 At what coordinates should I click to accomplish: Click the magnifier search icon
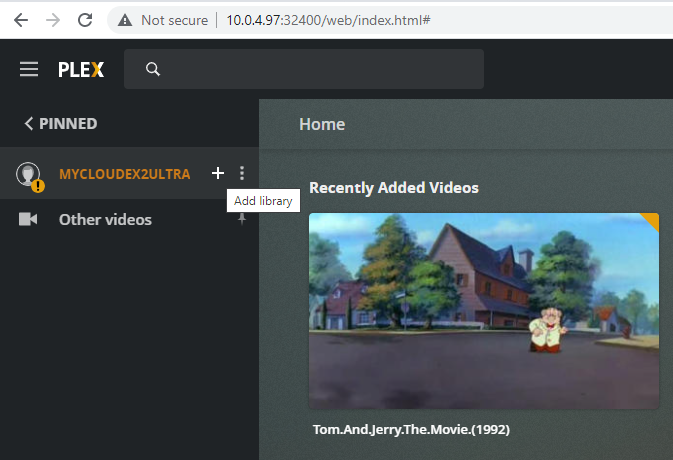[x=153, y=69]
